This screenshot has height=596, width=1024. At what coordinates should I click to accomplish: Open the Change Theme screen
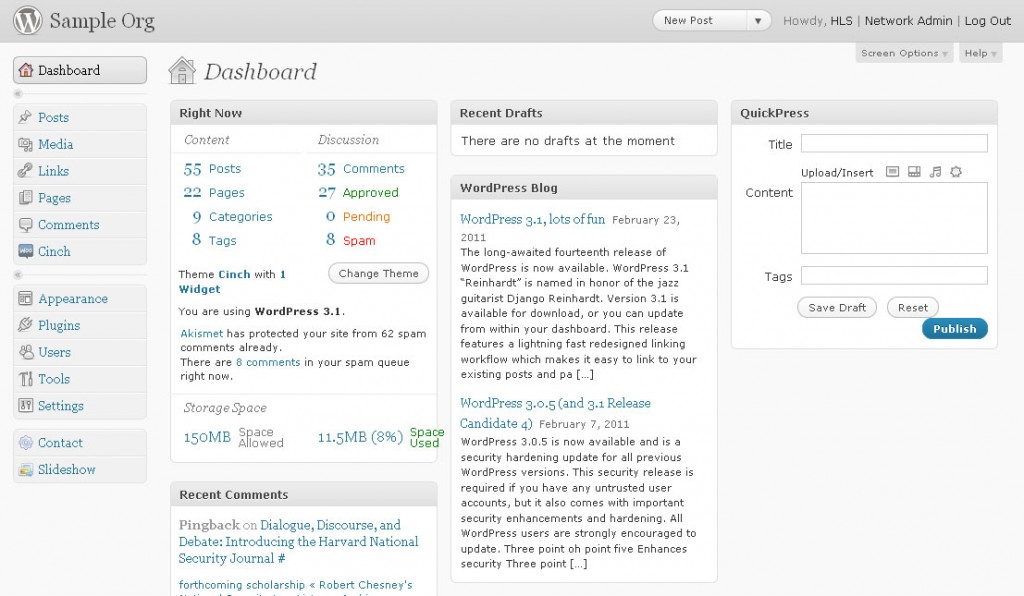pos(378,272)
